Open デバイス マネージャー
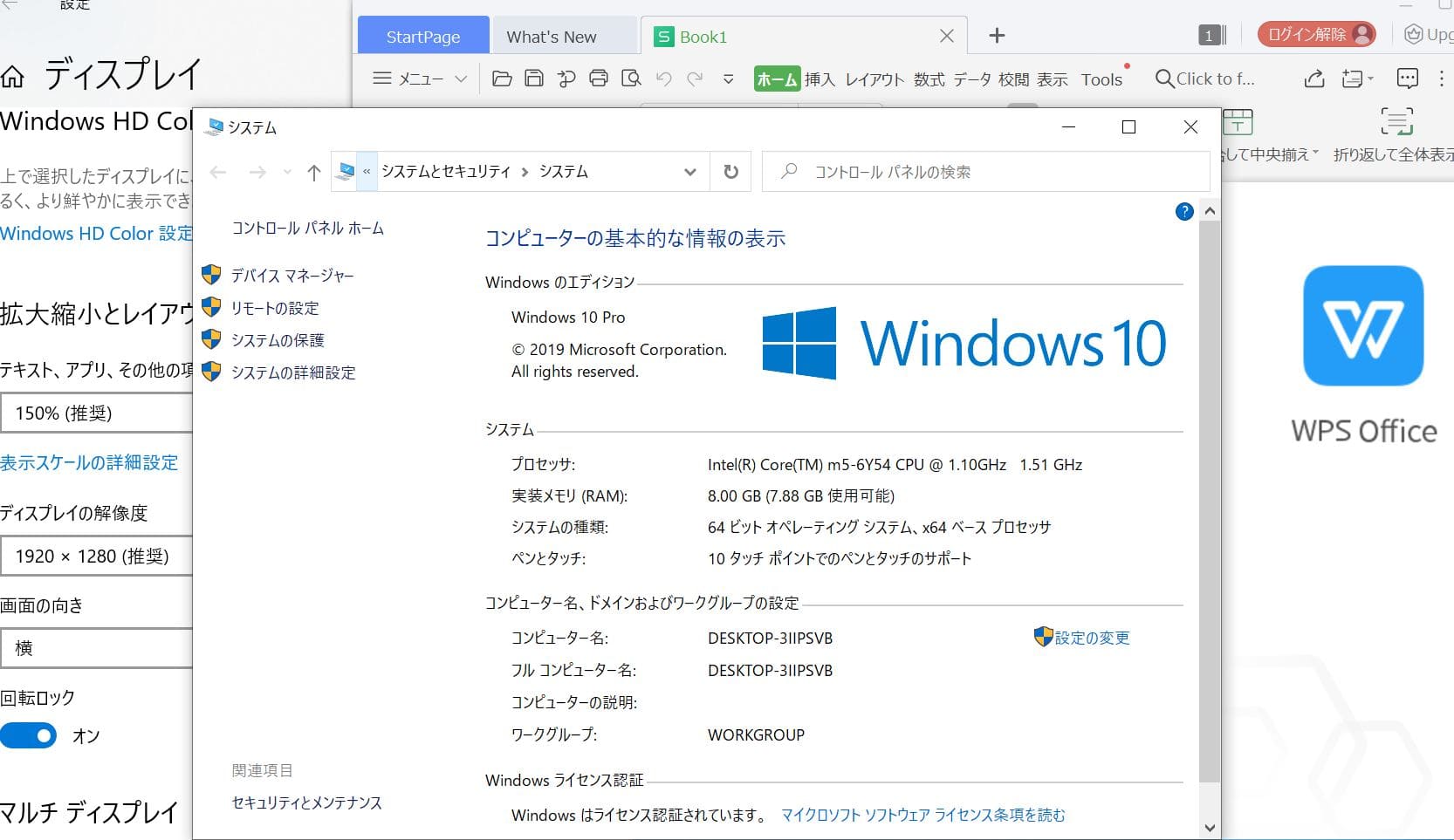Screen dimensions: 1454x840 (x=291, y=276)
